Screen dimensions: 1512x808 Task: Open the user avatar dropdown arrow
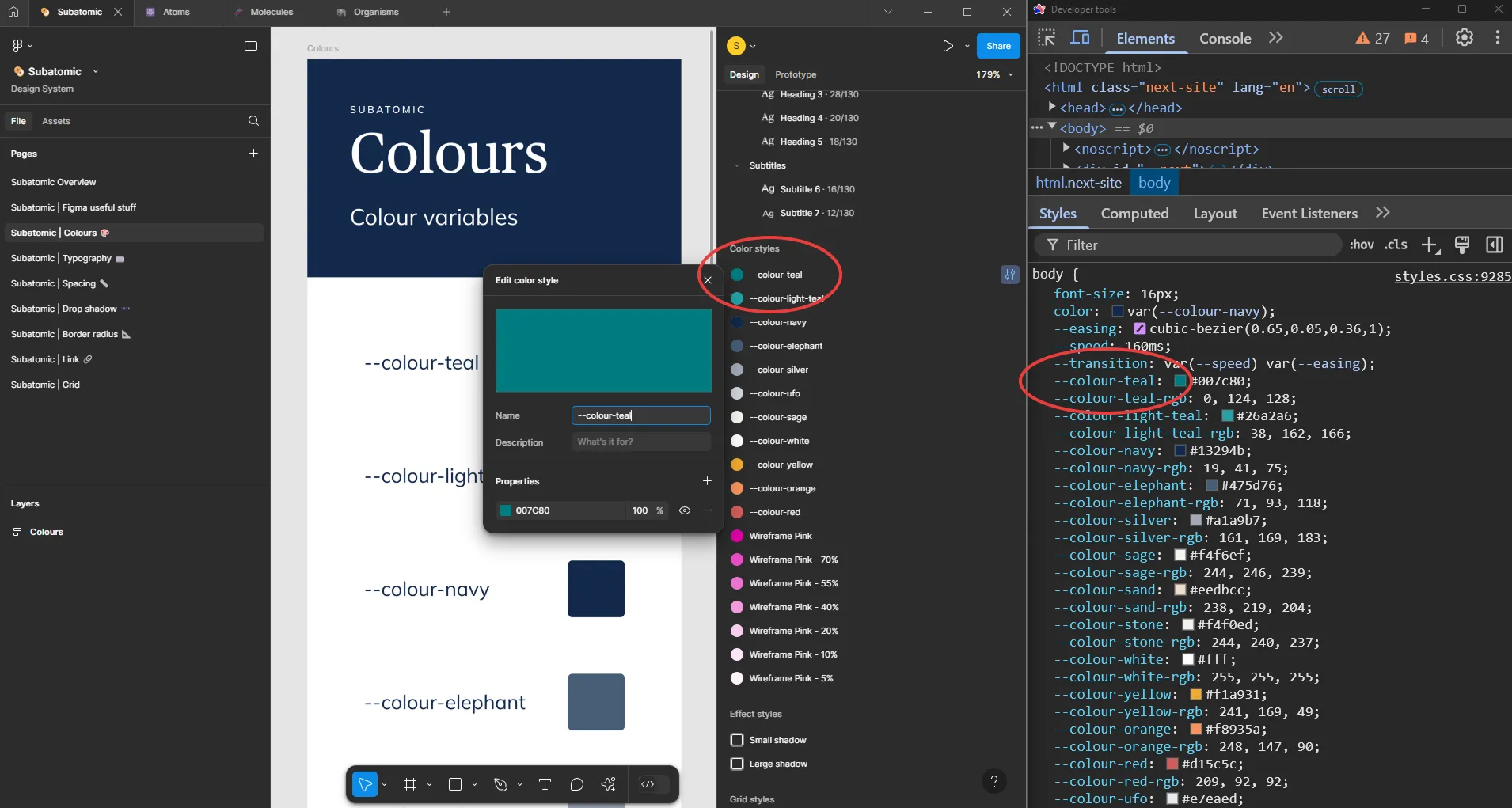753,46
